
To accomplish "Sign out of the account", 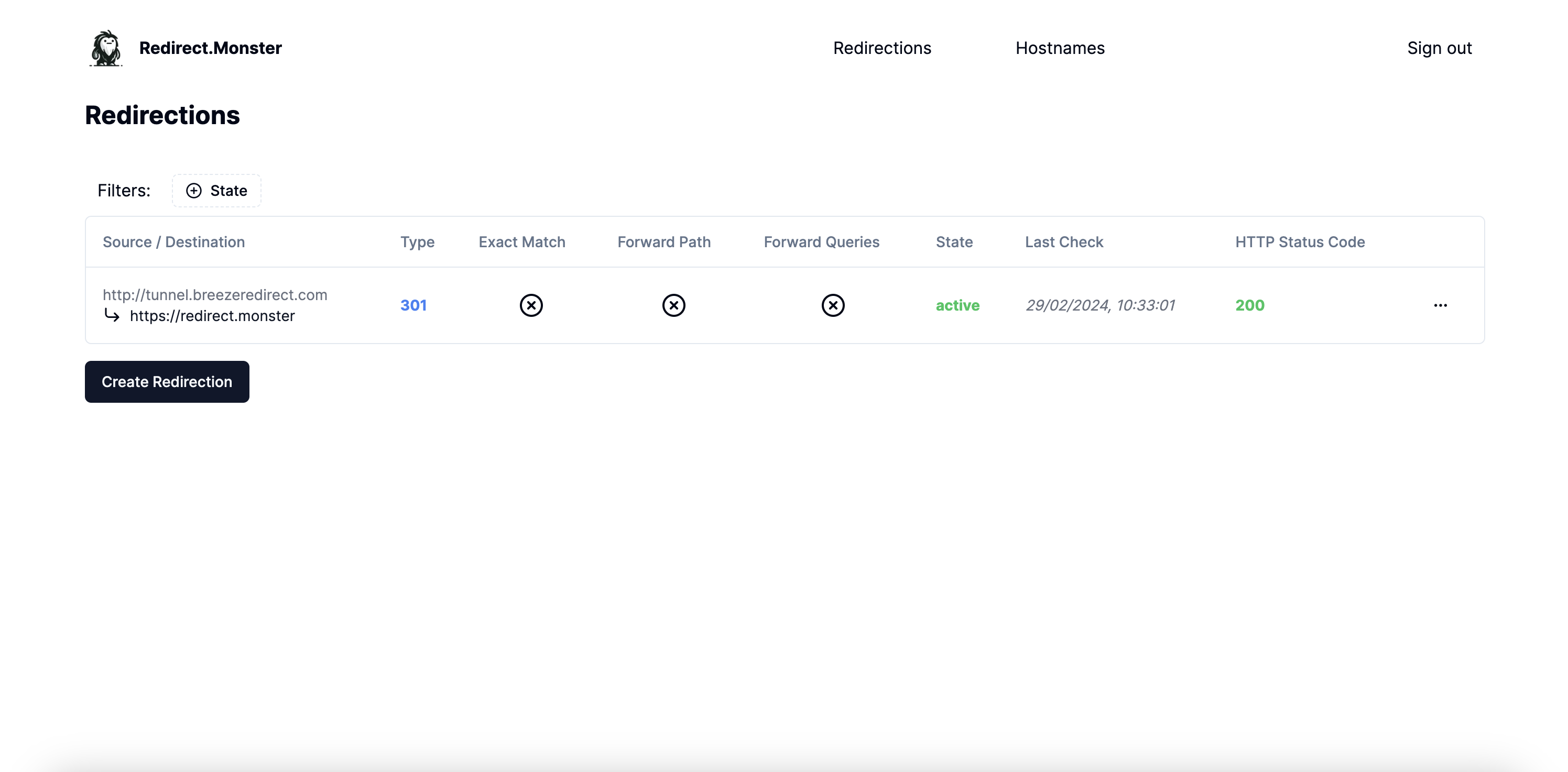I will click(1439, 48).
